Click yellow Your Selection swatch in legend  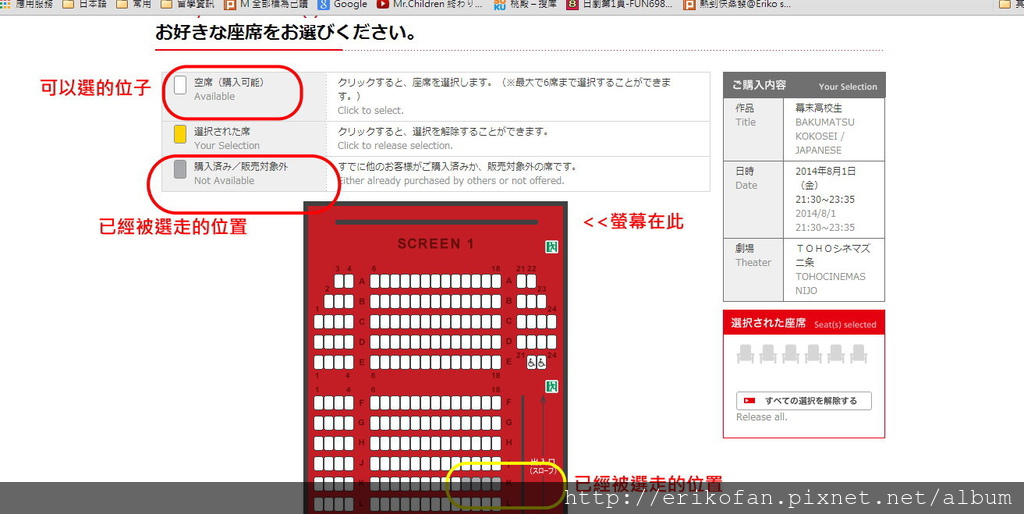(180, 135)
